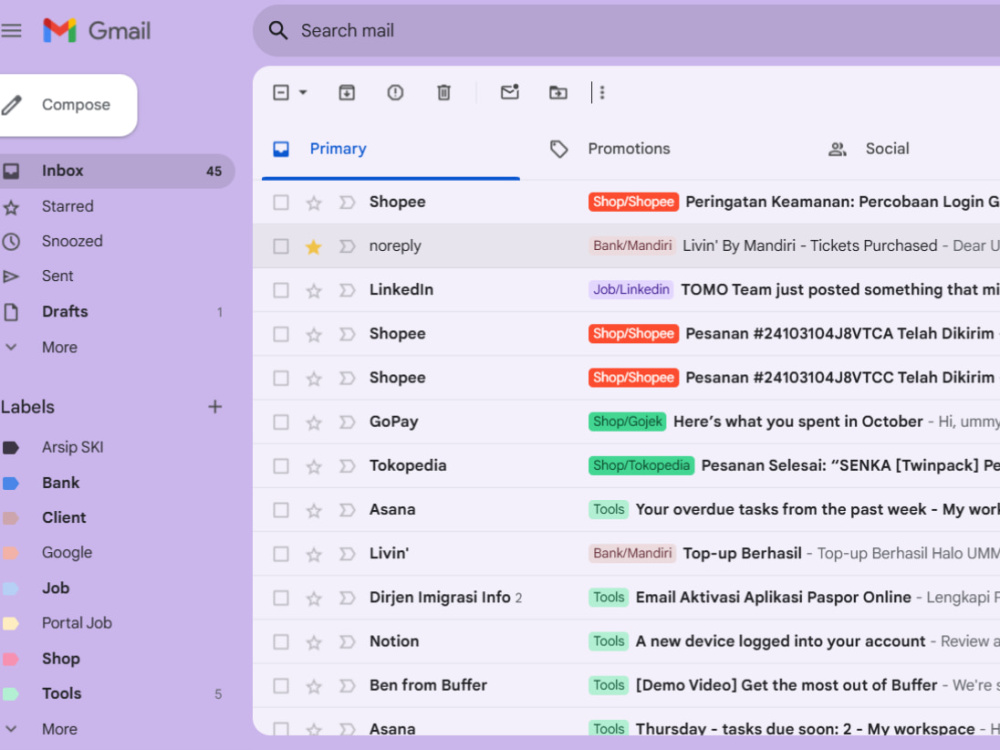This screenshot has height=750, width=1000.
Task: Check the Notion email checkbox
Action: click(281, 642)
